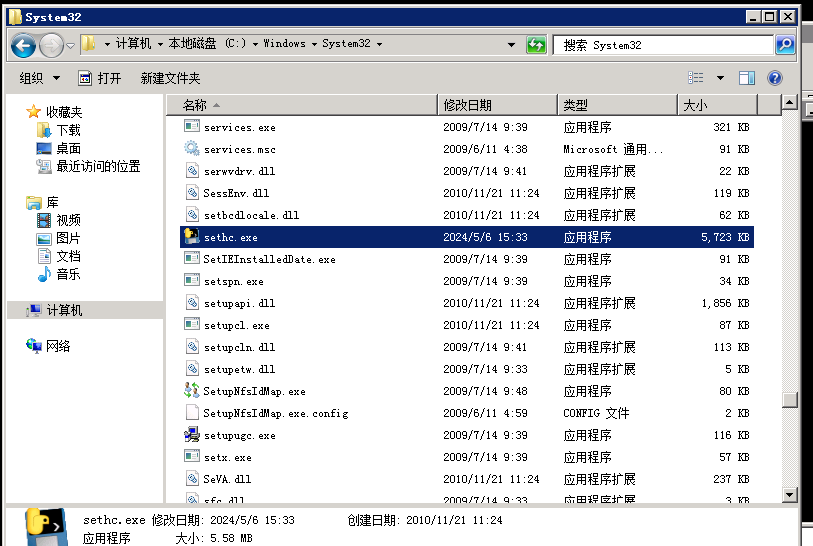Screen dimensions: 813x546
Task: Click the refresh button in address bar
Action: tap(536, 45)
